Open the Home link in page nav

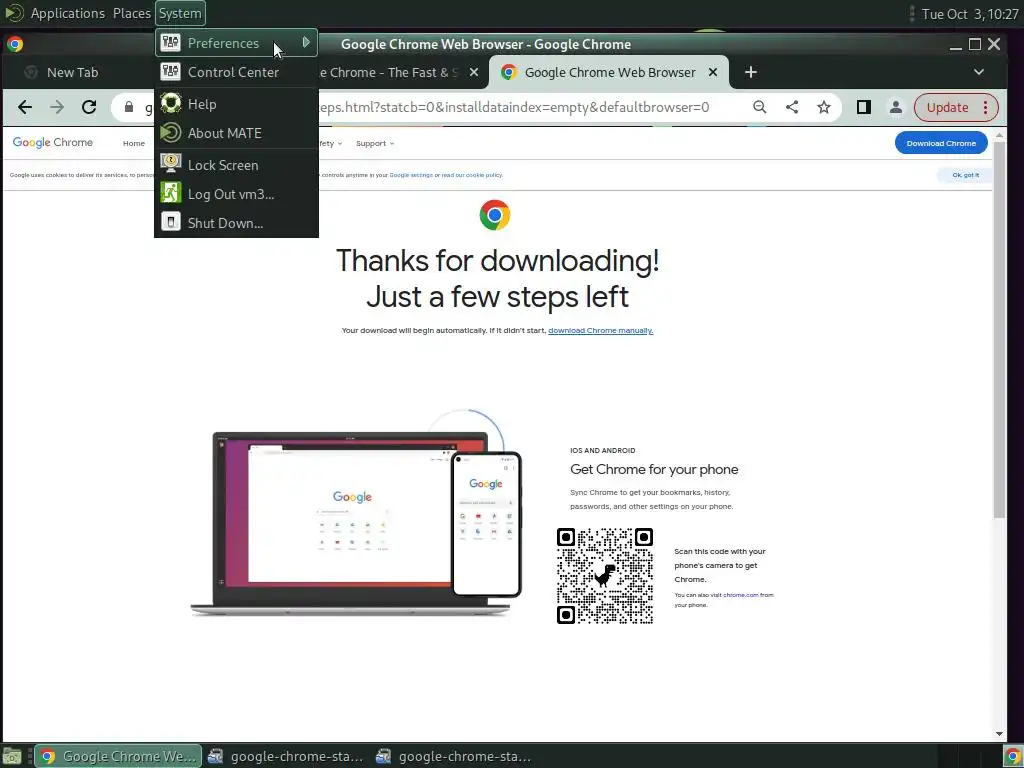click(134, 144)
